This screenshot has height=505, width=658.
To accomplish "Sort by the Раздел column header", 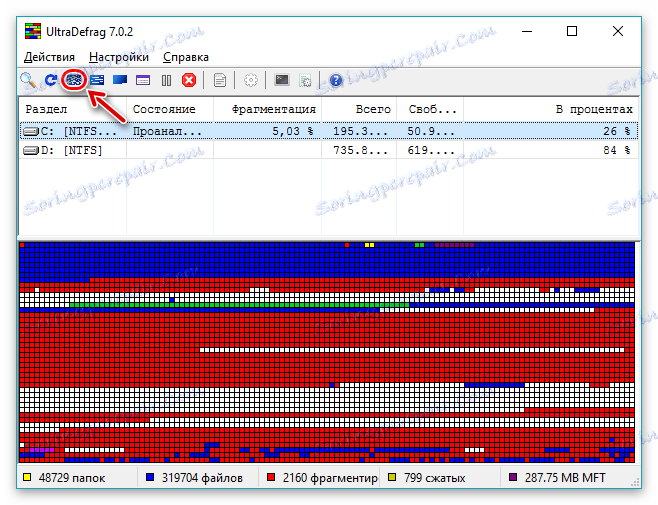I will [x=73, y=109].
